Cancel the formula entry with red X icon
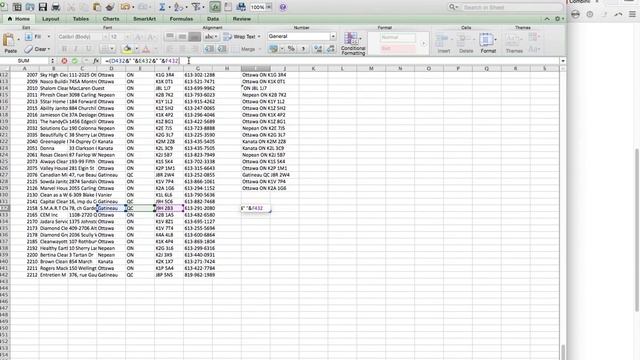640x360 pixels. coord(64,61)
